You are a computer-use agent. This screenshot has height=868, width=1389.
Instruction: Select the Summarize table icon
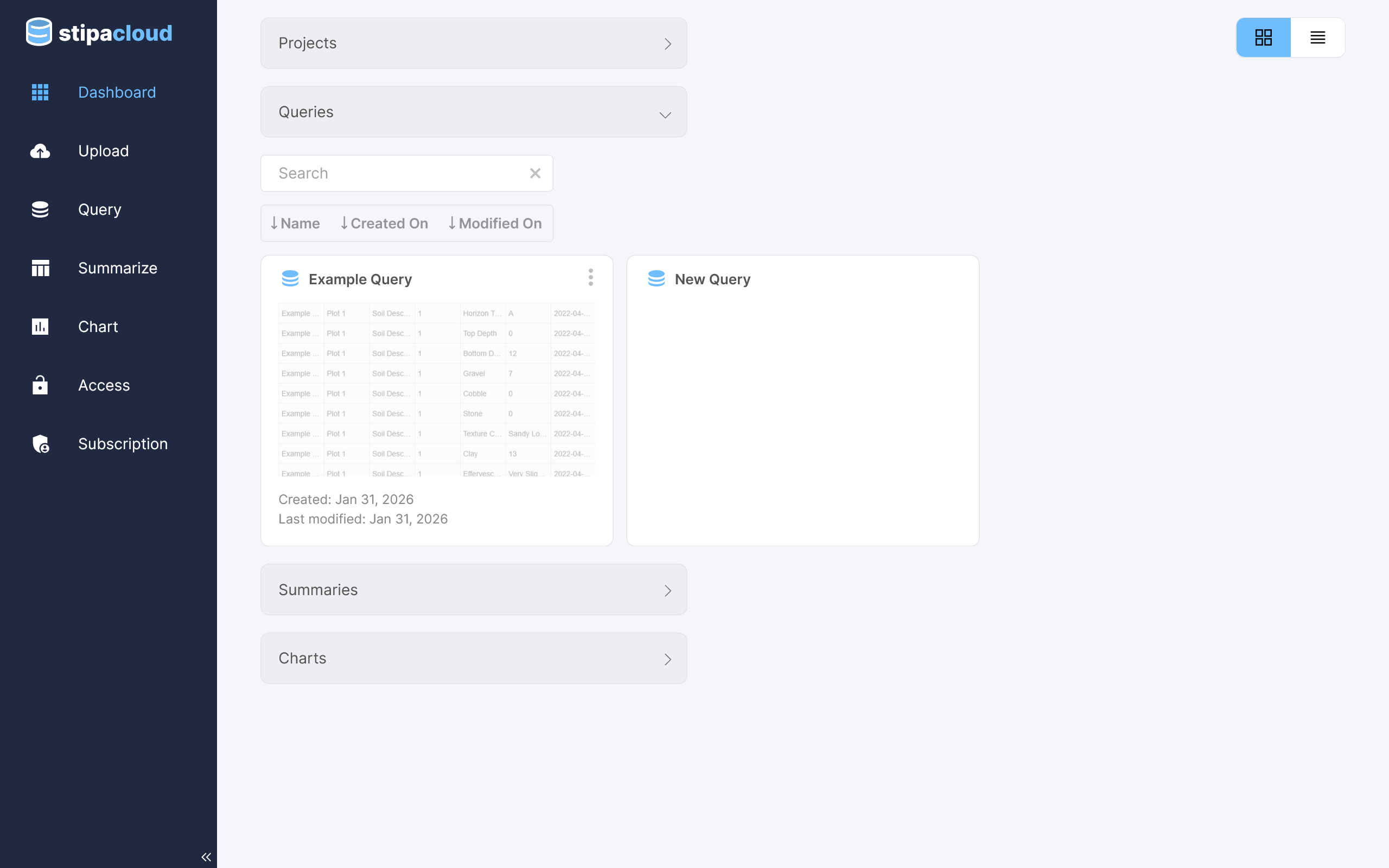pos(40,268)
